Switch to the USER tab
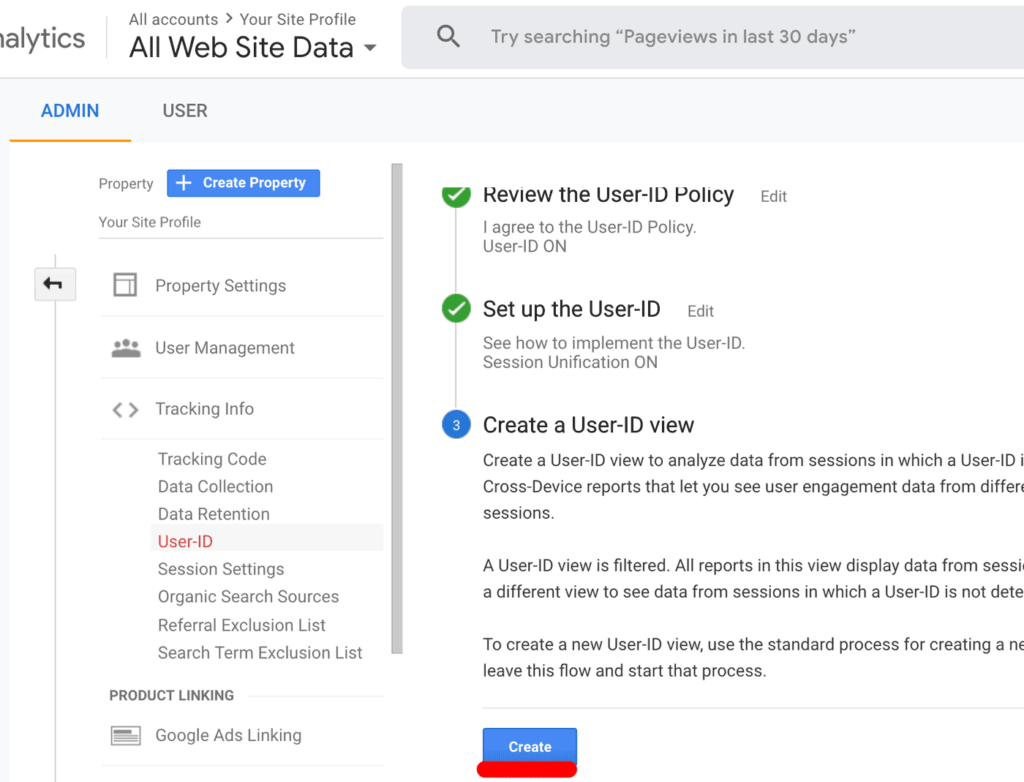The width and height of the screenshot is (1024, 782). [x=184, y=110]
